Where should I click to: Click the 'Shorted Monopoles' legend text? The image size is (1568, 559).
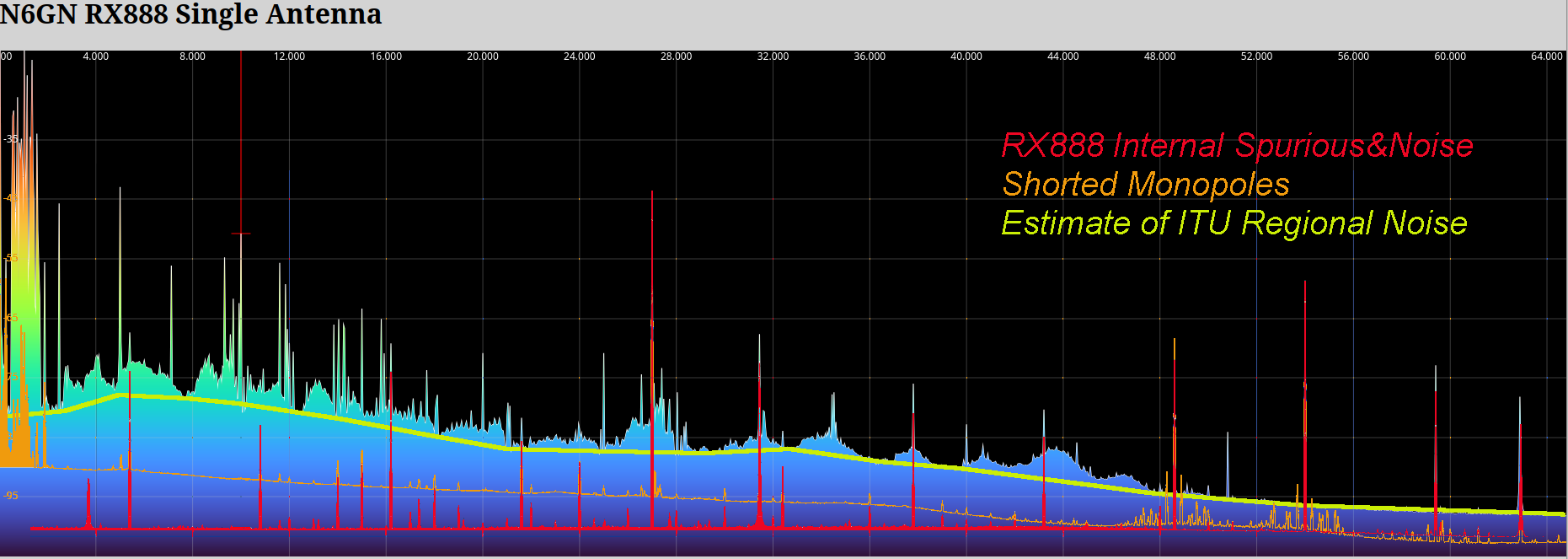[x=1146, y=184]
